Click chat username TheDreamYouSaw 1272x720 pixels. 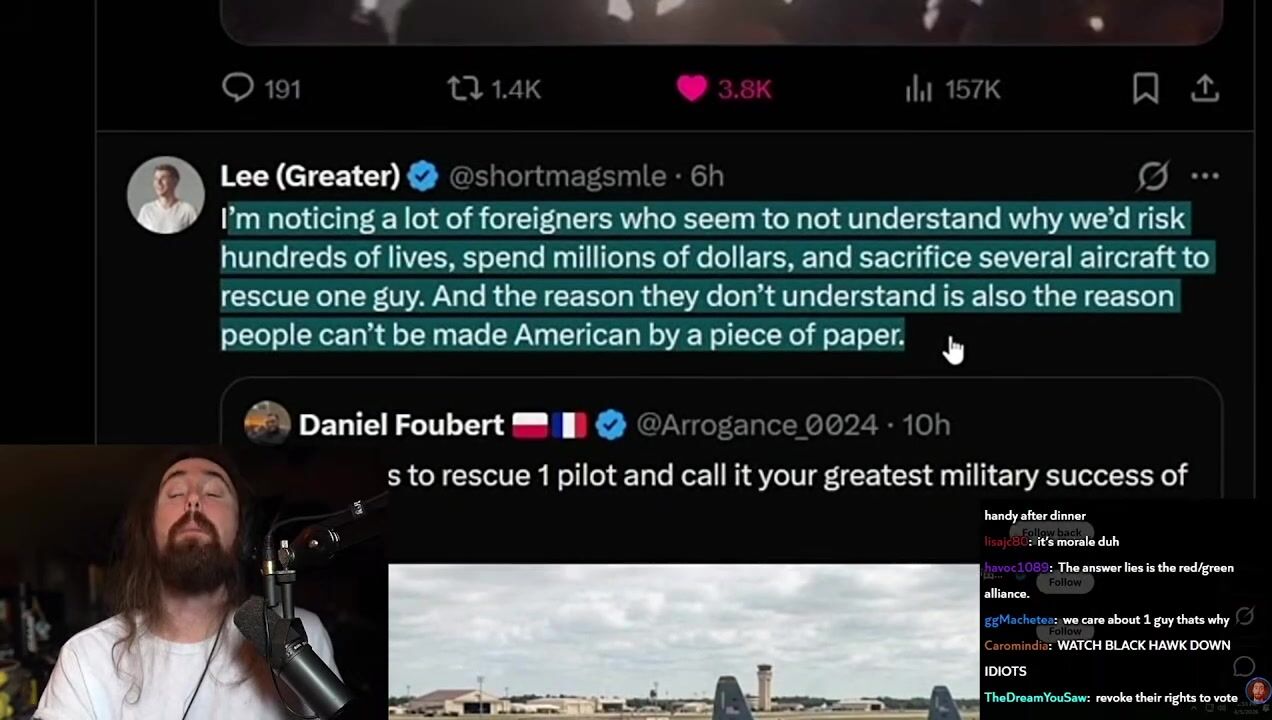coord(1035,697)
